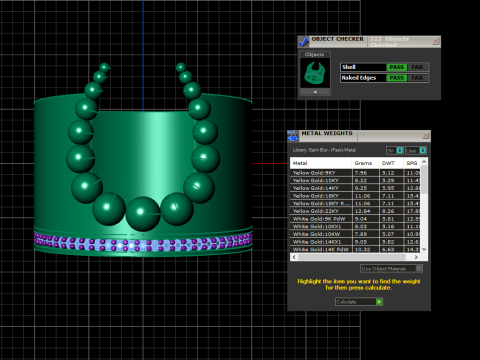Select the Yellow Gold:18KY row

[355, 196]
